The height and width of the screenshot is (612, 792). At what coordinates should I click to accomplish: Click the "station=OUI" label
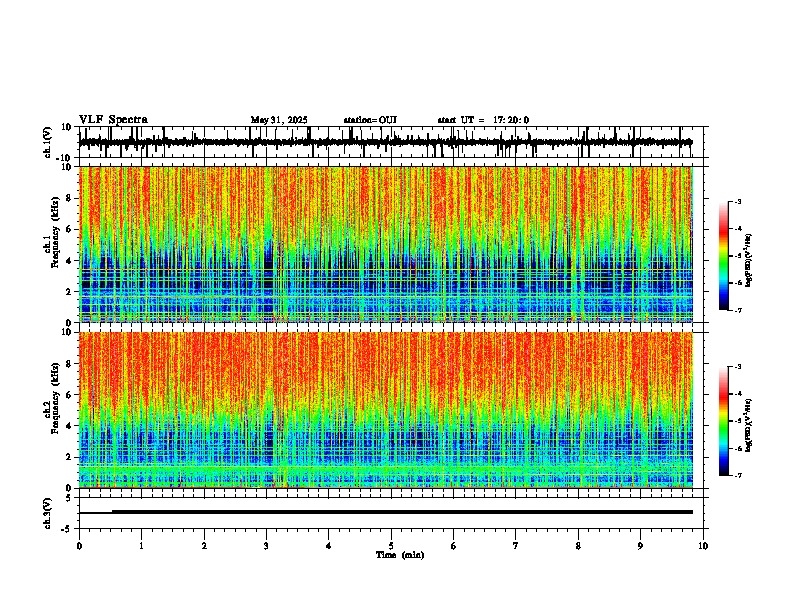coord(370,120)
